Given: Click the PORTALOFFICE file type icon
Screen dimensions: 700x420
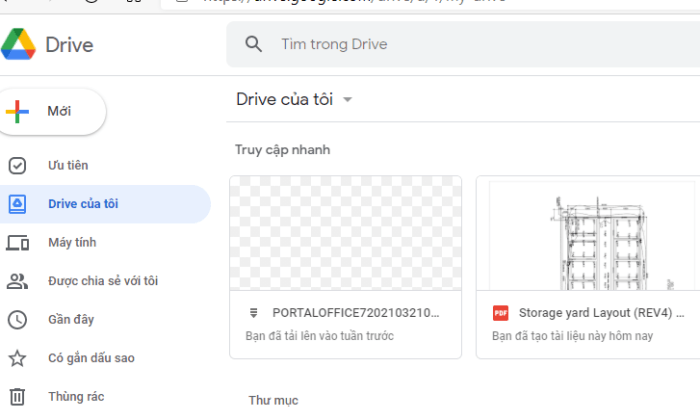Looking at the screenshot, I should tap(254, 313).
